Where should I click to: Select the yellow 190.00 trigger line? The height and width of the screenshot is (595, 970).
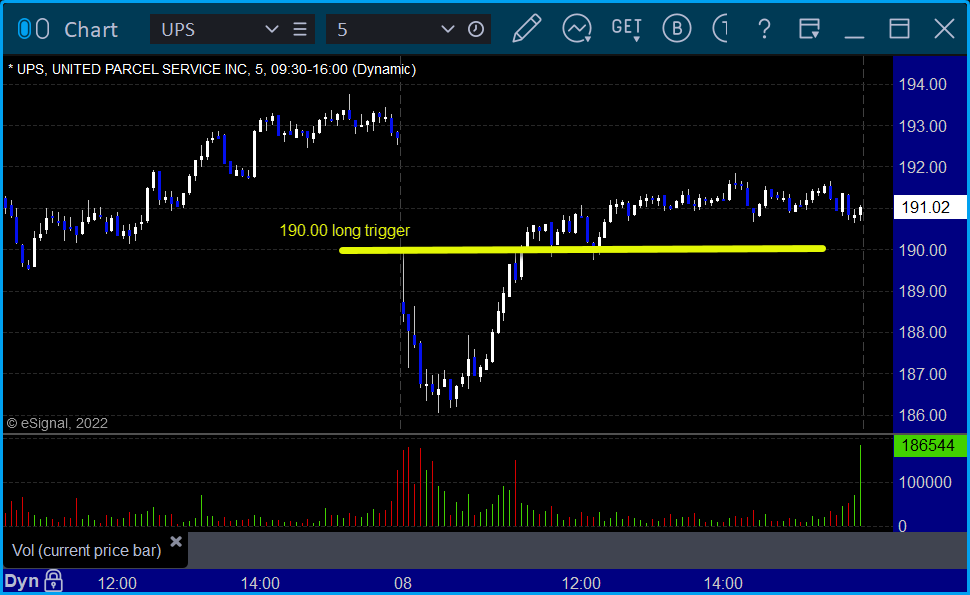[582, 249]
